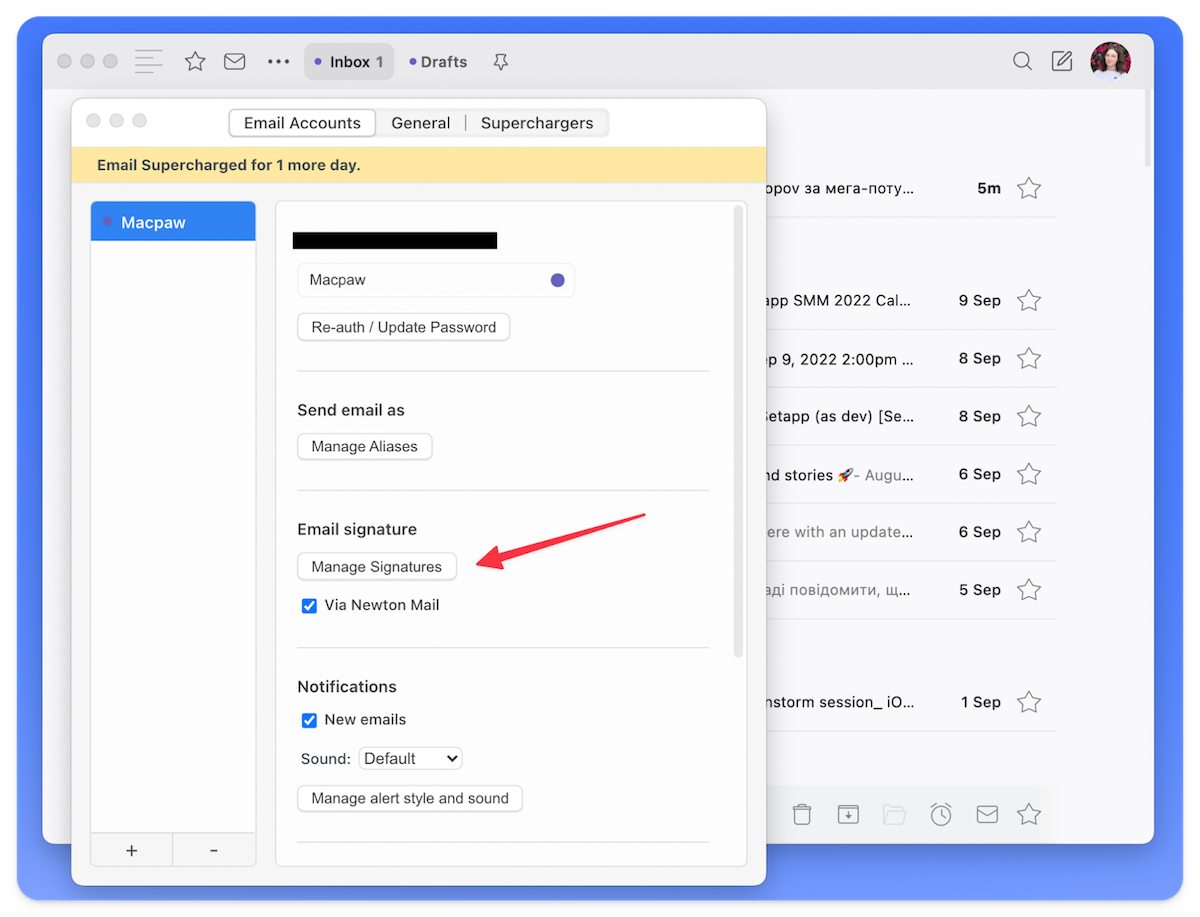Image resolution: width=1200 pixels, height=917 pixels.
Task: Click the trash icon in bottom toolbar
Action: (802, 814)
